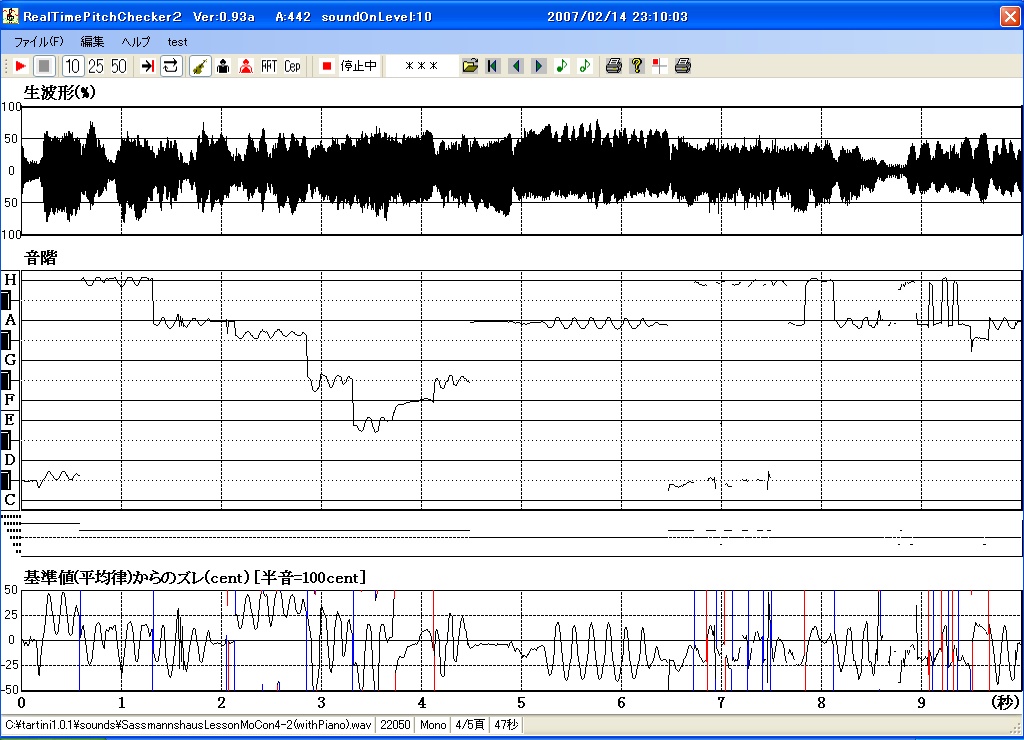
Task: Click the 音階 scale heading
Action: (40, 258)
